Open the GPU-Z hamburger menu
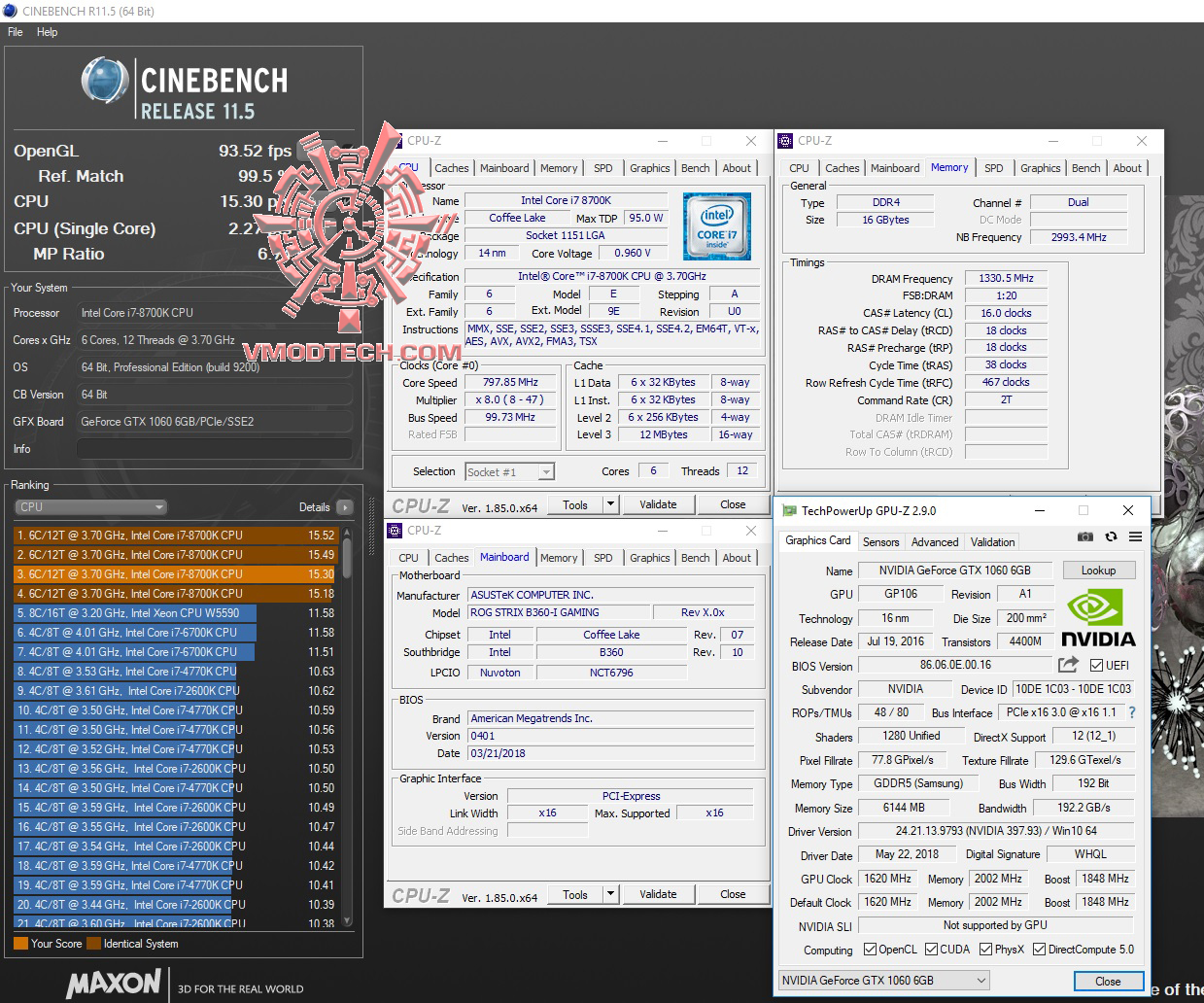This screenshot has width=1204, height=1003. pos(1135,536)
